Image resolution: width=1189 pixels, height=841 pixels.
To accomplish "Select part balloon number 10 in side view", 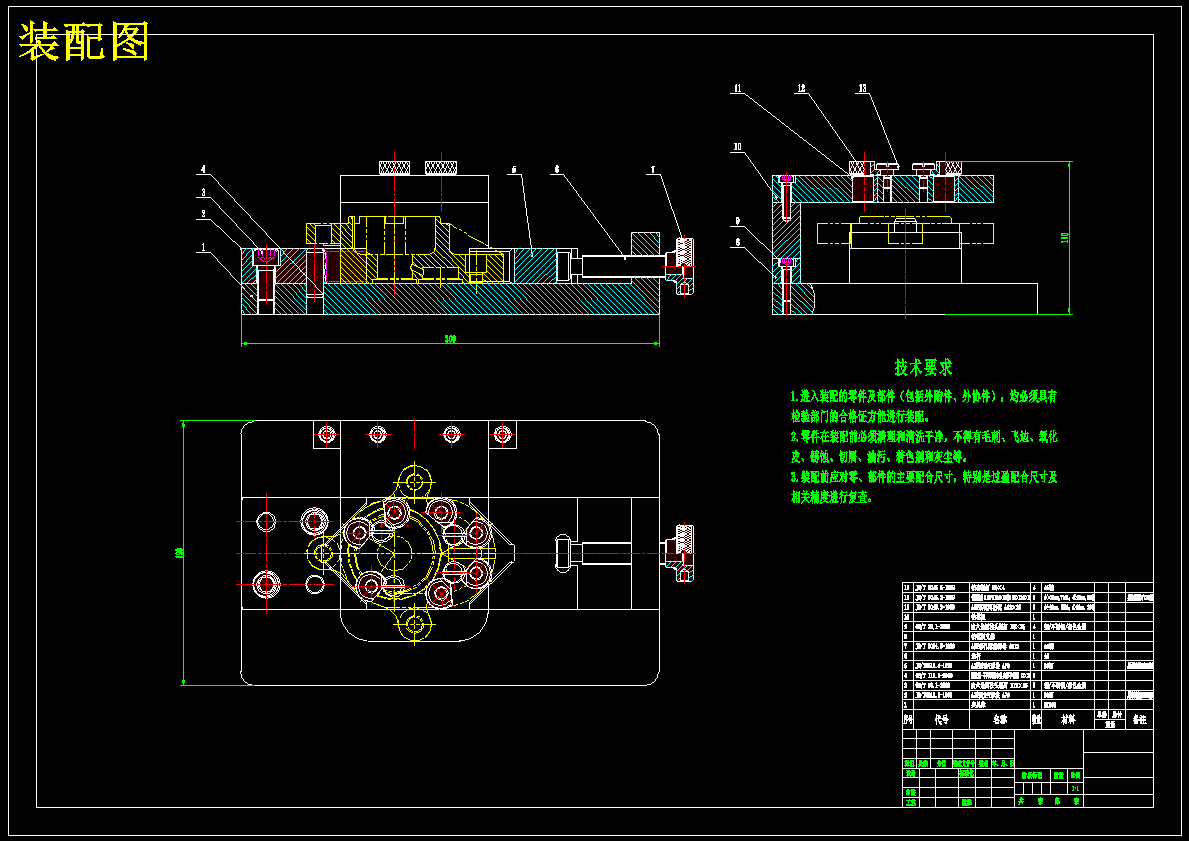I will (x=737, y=147).
